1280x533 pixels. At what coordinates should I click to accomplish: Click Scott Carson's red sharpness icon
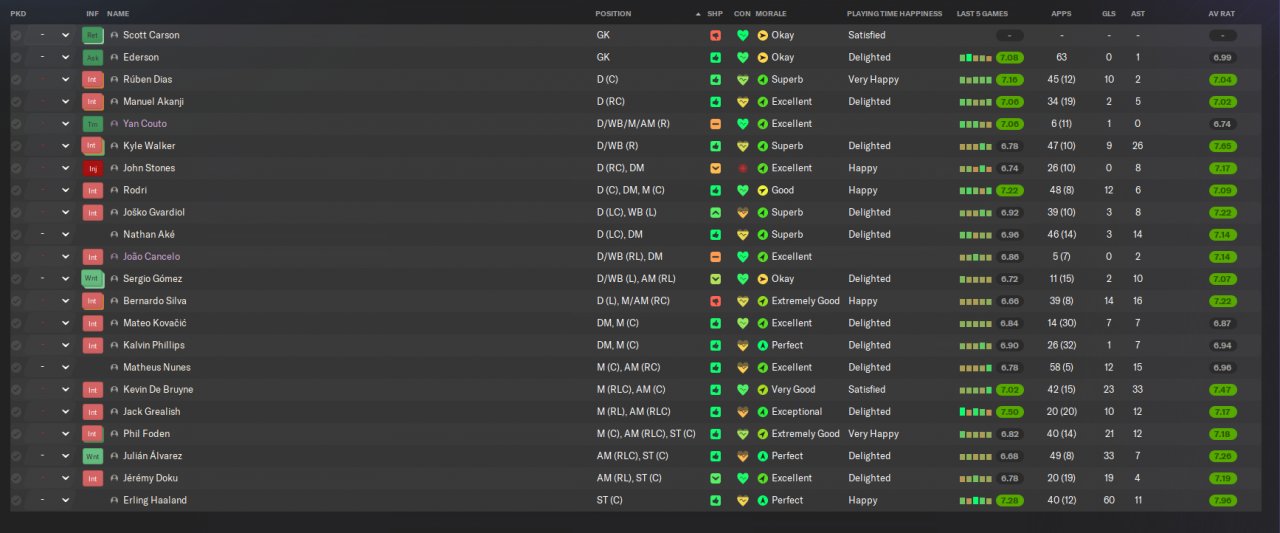pyautogui.click(x=715, y=35)
